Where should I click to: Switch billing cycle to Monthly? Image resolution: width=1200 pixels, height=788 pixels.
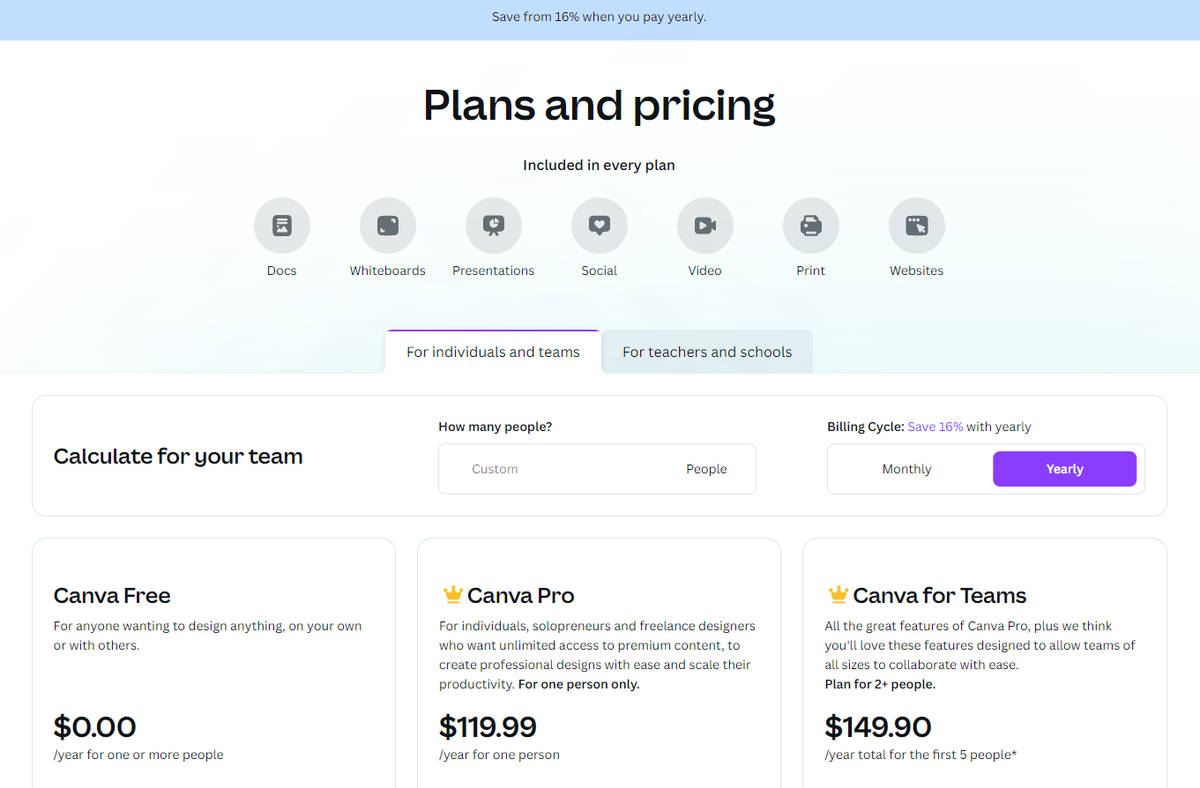tap(907, 469)
